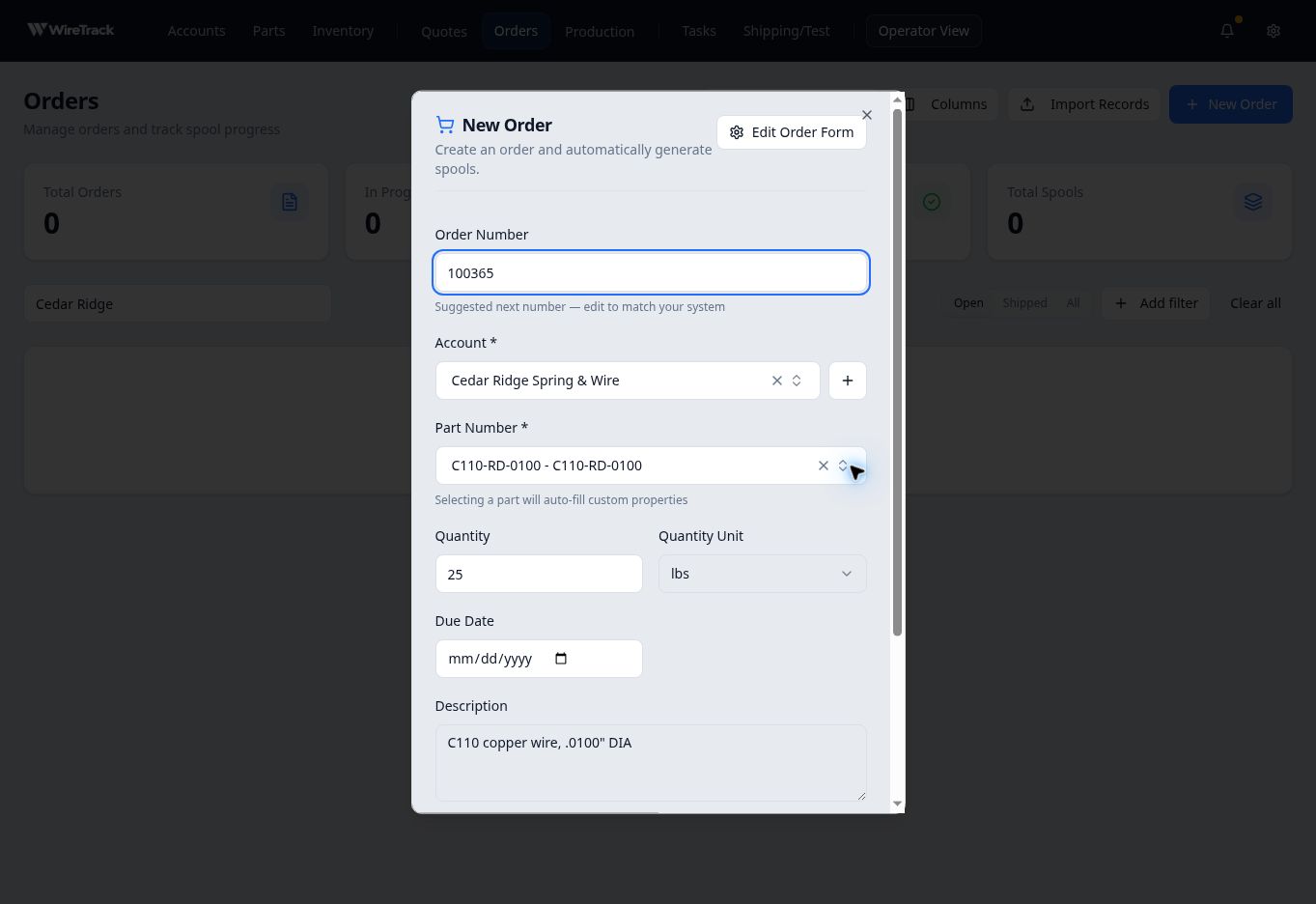The height and width of the screenshot is (904, 1316).
Task: Close the New Order dialog
Action: coord(867,115)
